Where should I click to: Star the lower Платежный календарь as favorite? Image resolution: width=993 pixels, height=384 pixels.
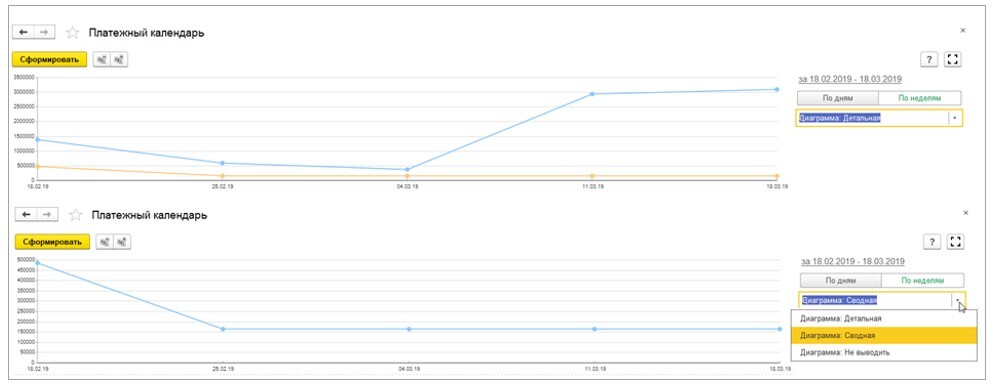click(x=75, y=215)
